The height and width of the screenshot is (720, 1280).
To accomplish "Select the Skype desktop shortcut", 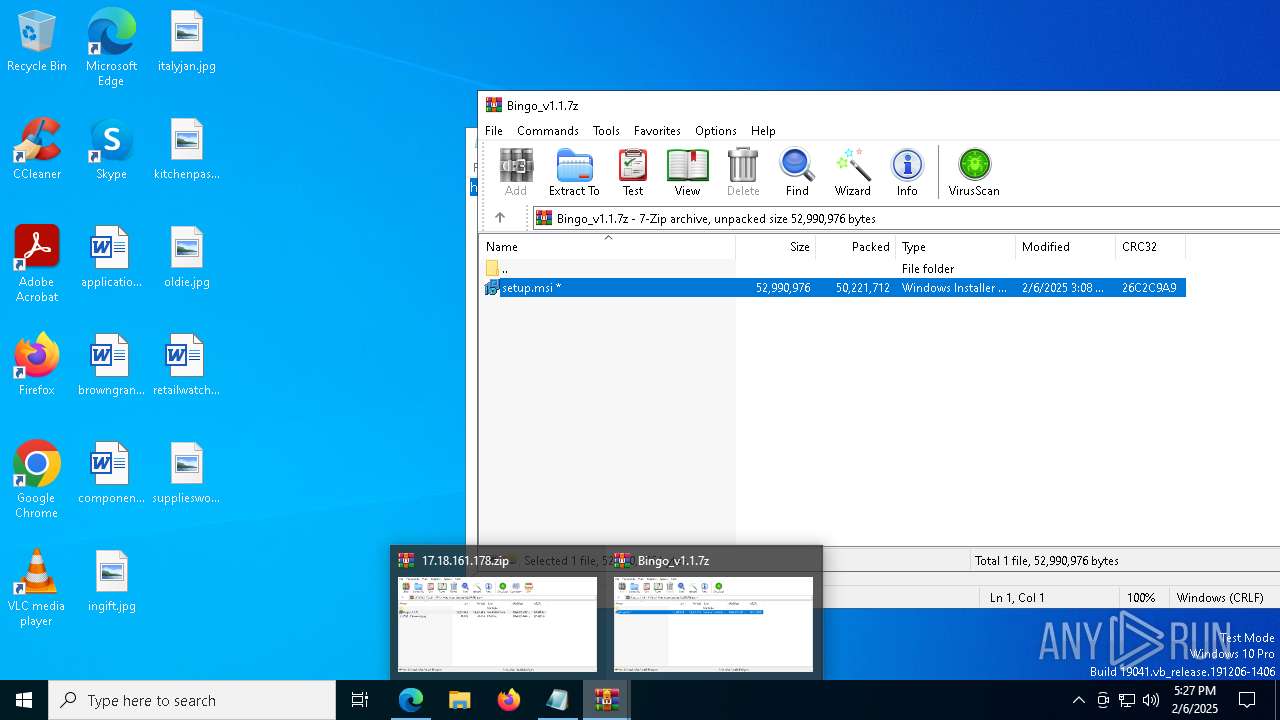I will tap(111, 150).
